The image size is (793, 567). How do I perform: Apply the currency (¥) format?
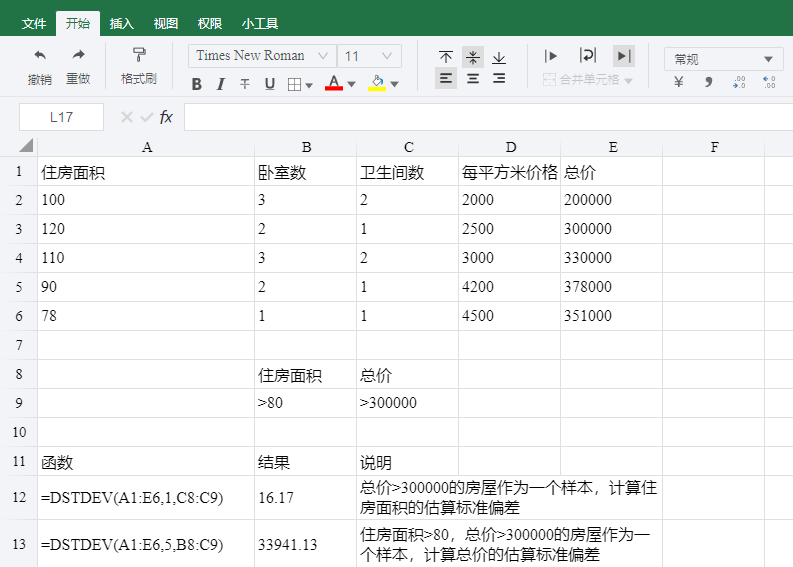click(x=679, y=81)
